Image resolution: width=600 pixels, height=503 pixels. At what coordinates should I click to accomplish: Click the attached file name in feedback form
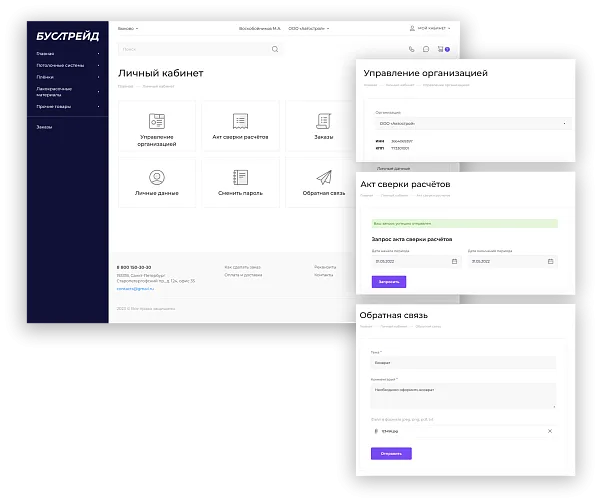(390, 431)
